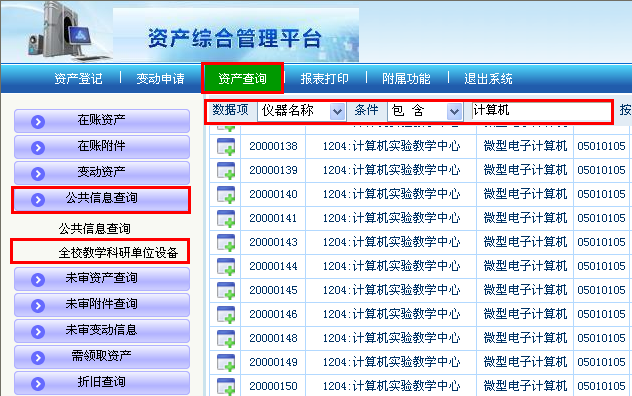Click the asset number 20000150

click(273, 386)
